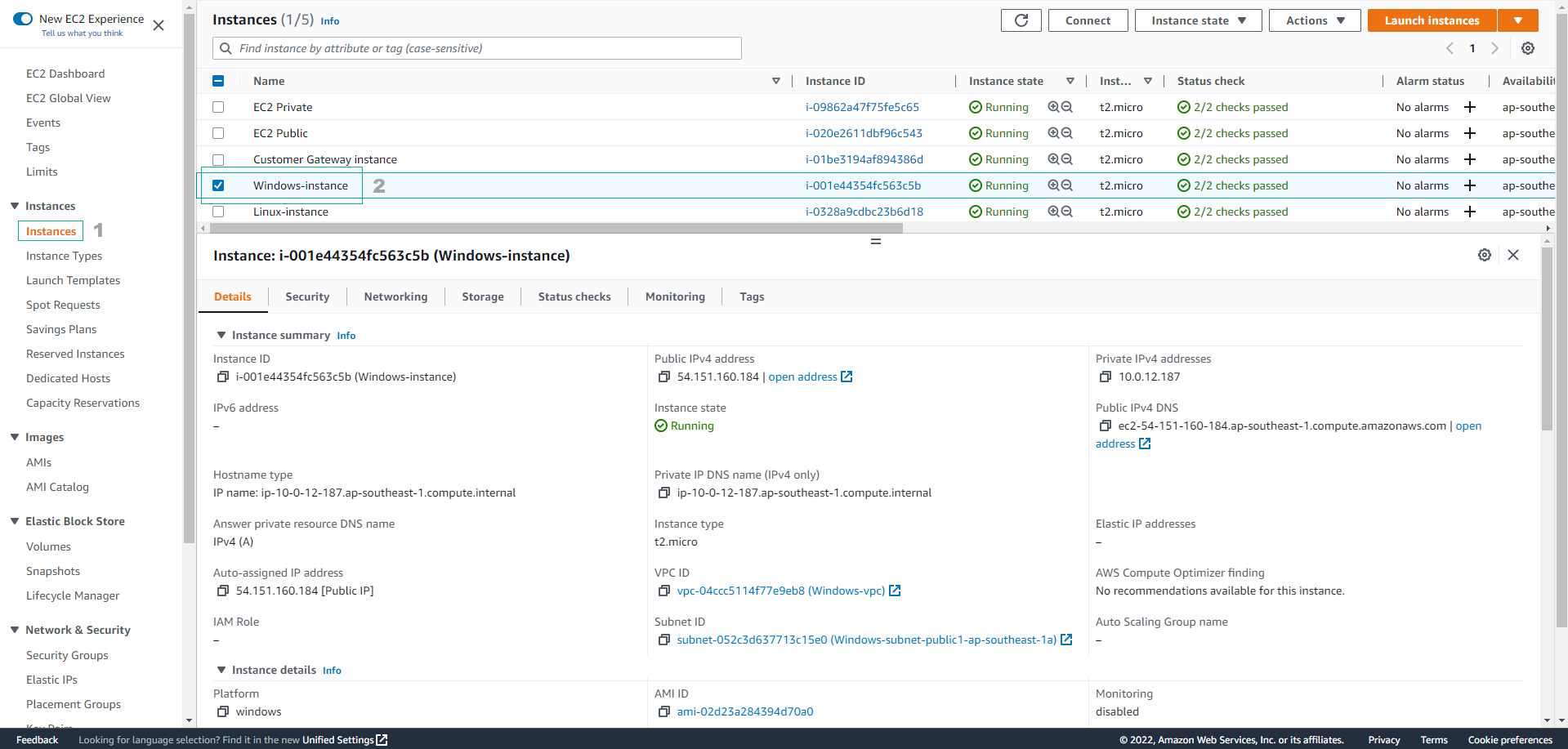
Task: Open EC2 Dashboard in sidebar
Action: (65, 74)
